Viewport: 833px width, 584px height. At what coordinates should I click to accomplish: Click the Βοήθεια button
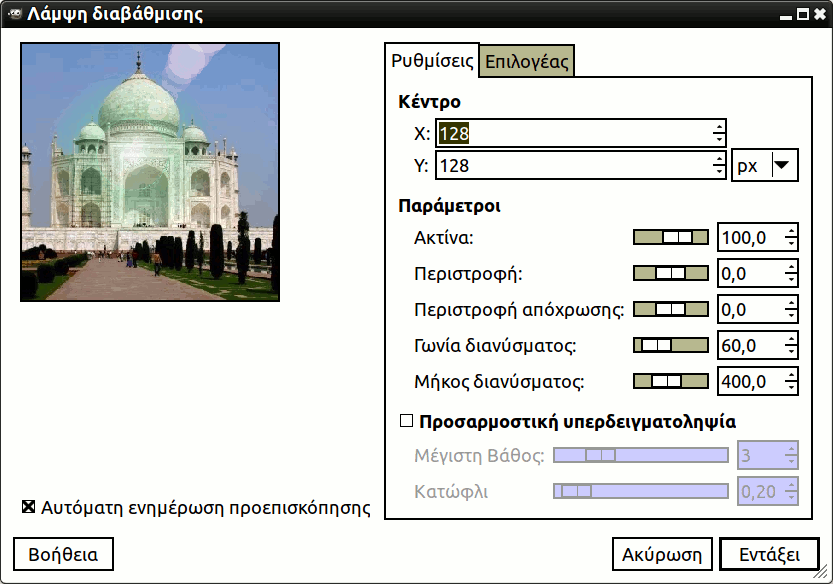coord(63,554)
